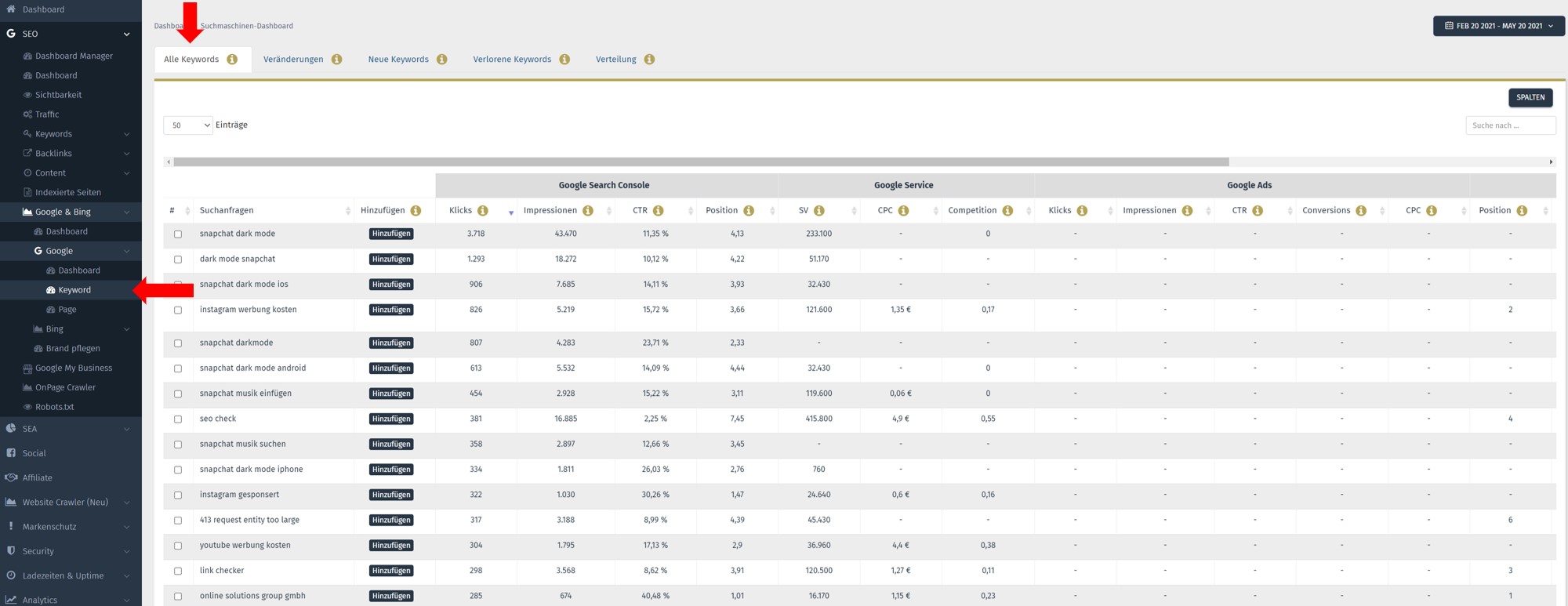1568x606 pixels.
Task: Click Social icon in sidebar
Action: (x=11, y=453)
